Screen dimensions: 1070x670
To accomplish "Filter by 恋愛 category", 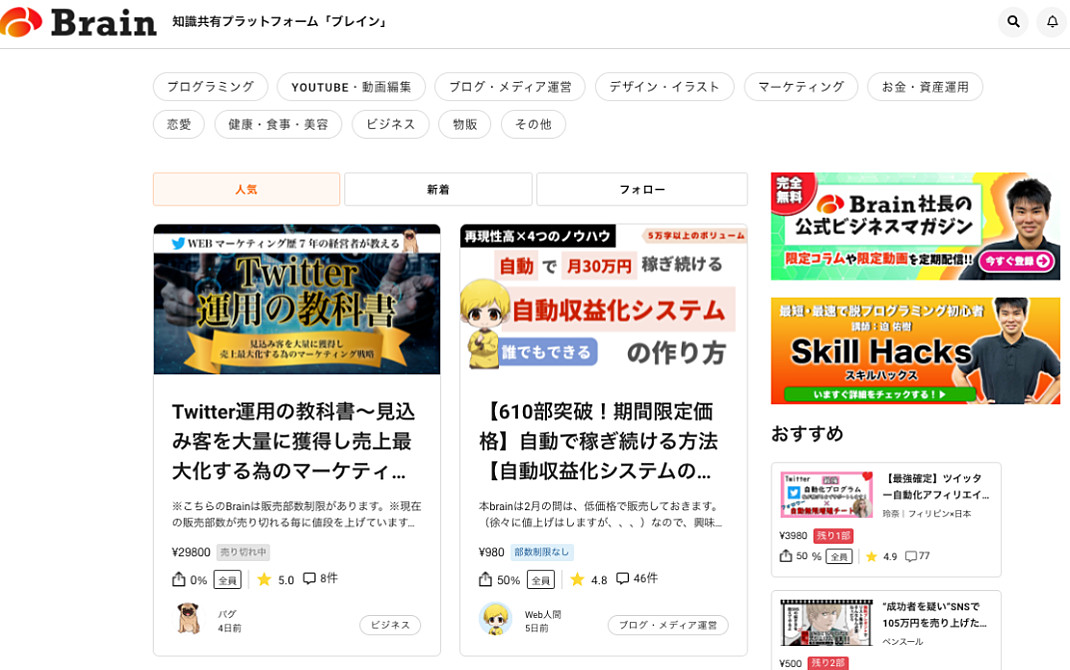I will coord(179,124).
